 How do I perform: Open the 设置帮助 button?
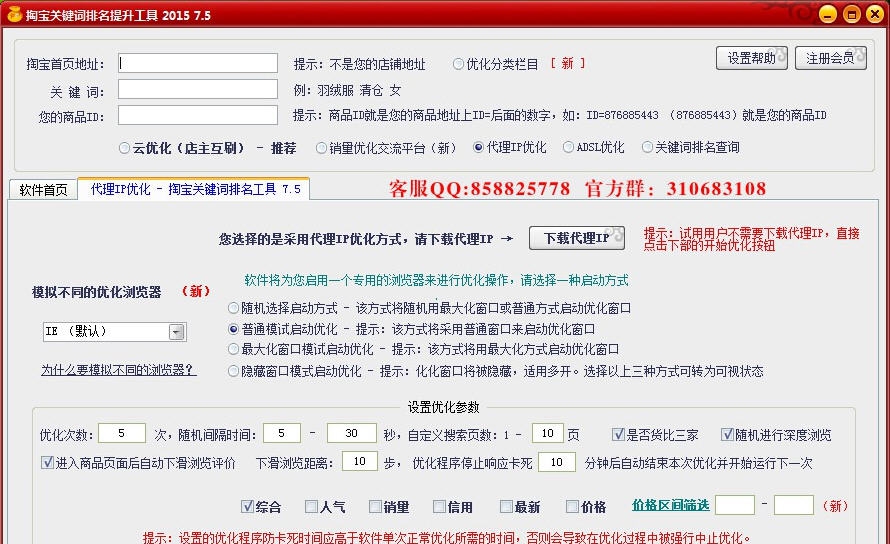(752, 58)
